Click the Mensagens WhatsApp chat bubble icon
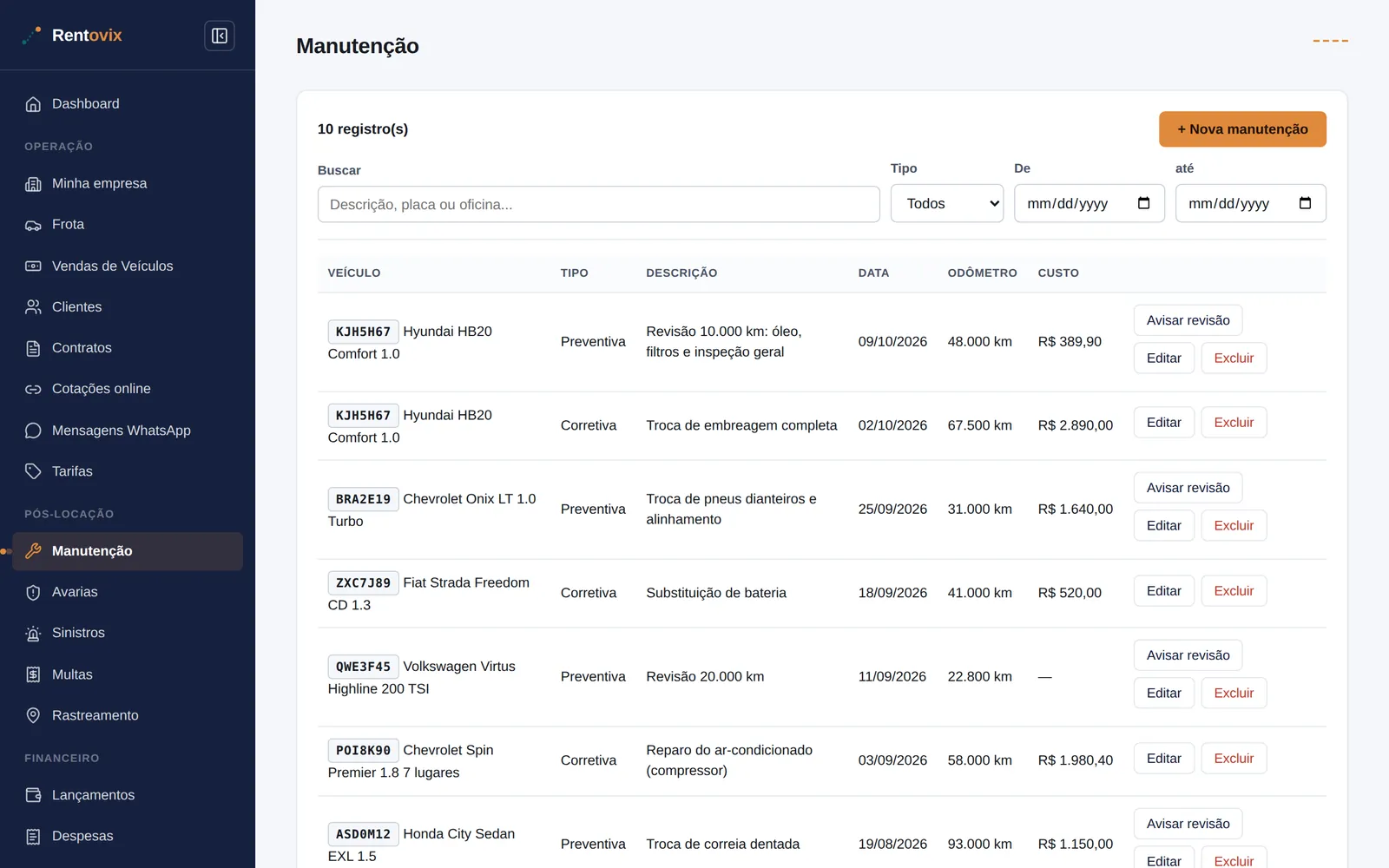Screen dimensions: 1389x868 tap(33, 431)
